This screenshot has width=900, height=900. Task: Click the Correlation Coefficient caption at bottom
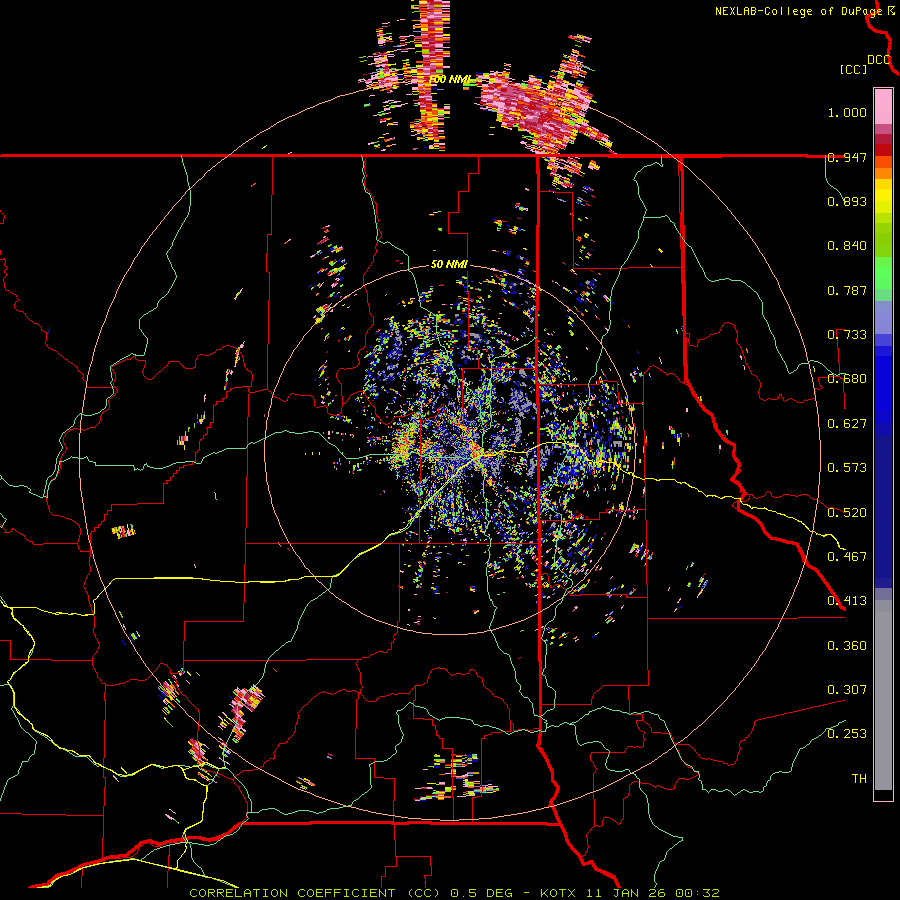click(x=454, y=893)
